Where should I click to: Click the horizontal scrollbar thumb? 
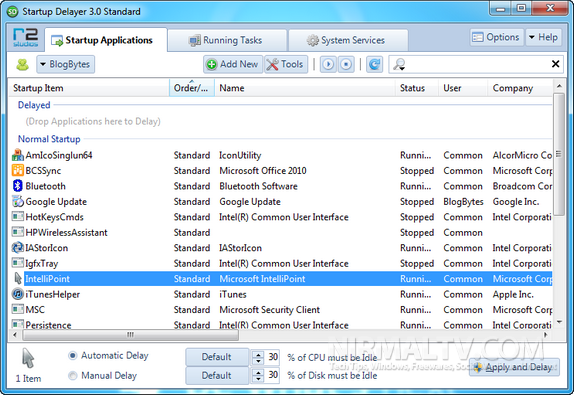tap(131, 335)
